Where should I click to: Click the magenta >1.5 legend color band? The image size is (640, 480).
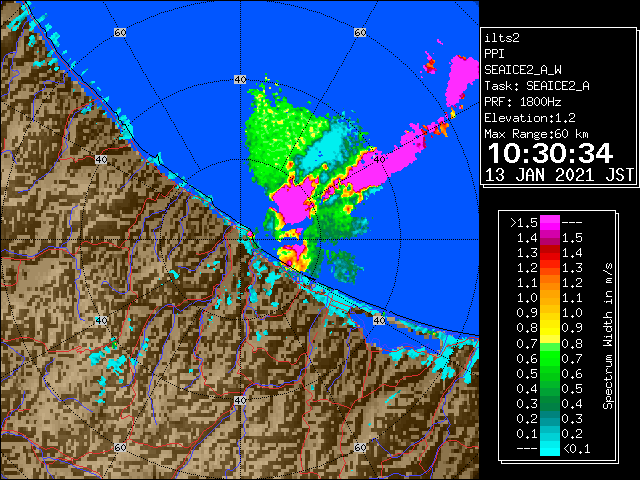(x=549, y=222)
